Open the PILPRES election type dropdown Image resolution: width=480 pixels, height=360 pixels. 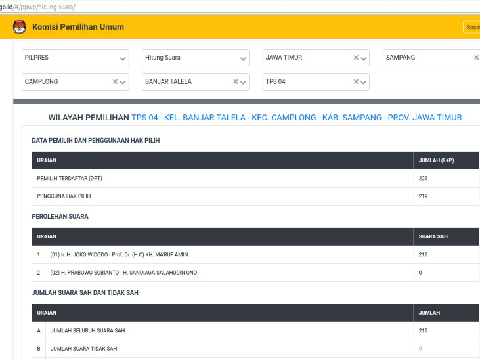[75, 58]
